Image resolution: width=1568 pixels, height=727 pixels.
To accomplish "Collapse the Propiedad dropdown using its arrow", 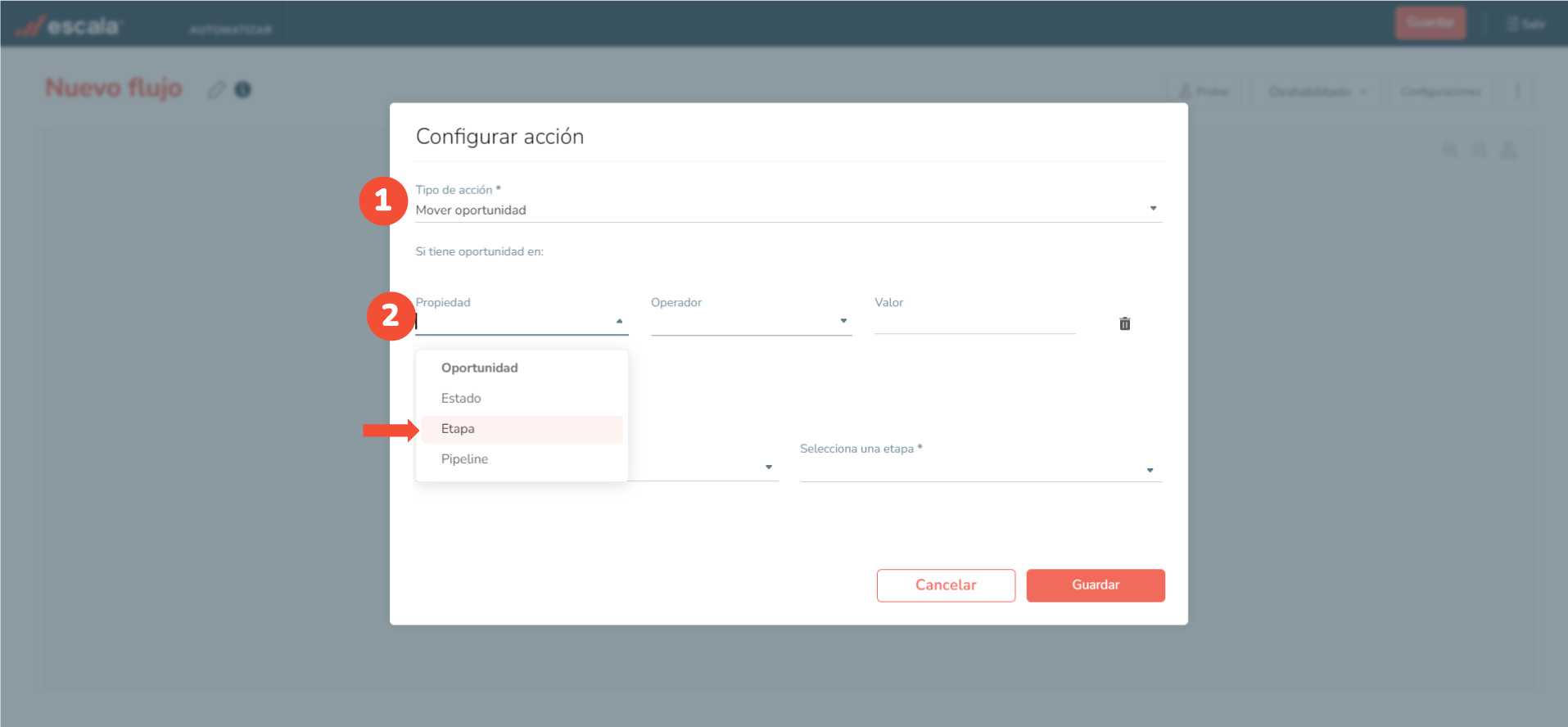I will tap(619, 321).
